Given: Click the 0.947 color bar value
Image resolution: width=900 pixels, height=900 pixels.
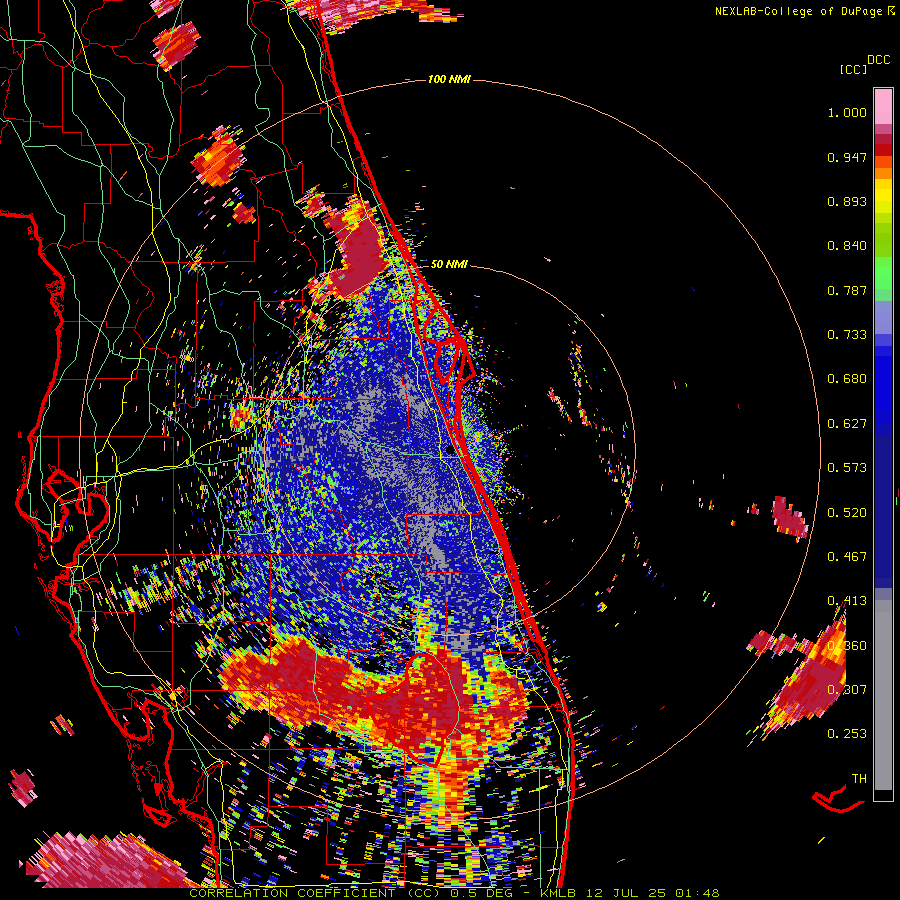Looking at the screenshot, I should click(x=847, y=157).
